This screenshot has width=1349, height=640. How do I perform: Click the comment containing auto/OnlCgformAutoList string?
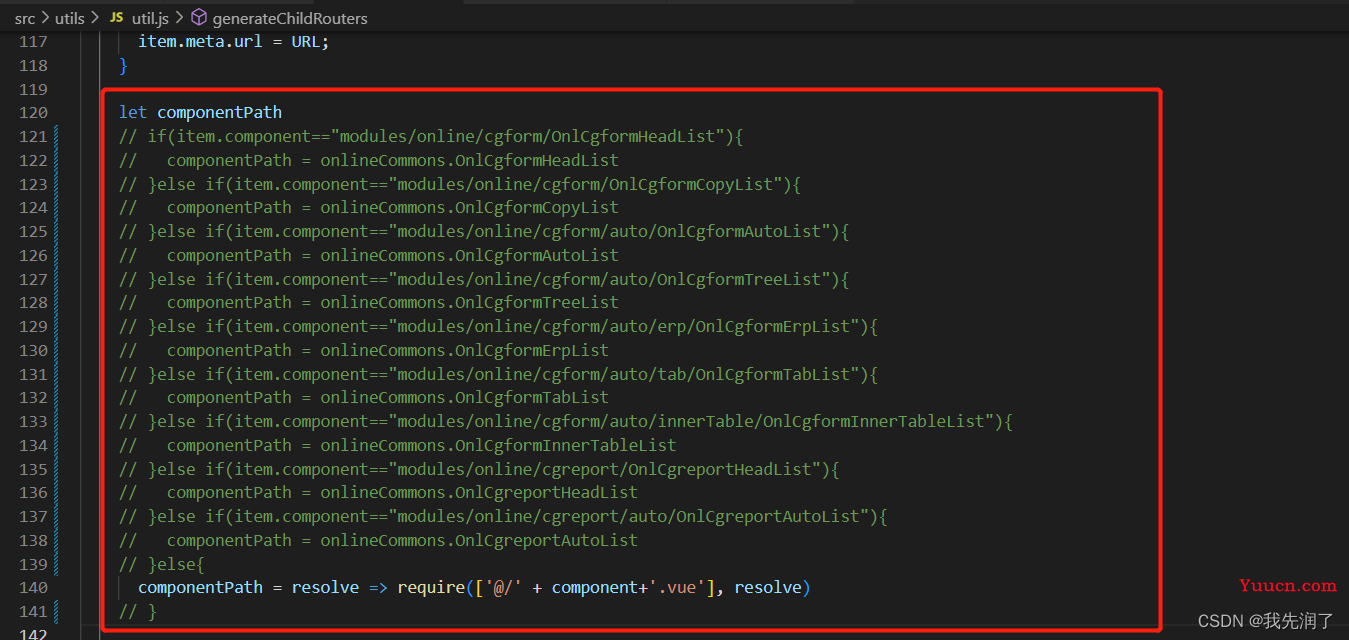tap(484, 231)
